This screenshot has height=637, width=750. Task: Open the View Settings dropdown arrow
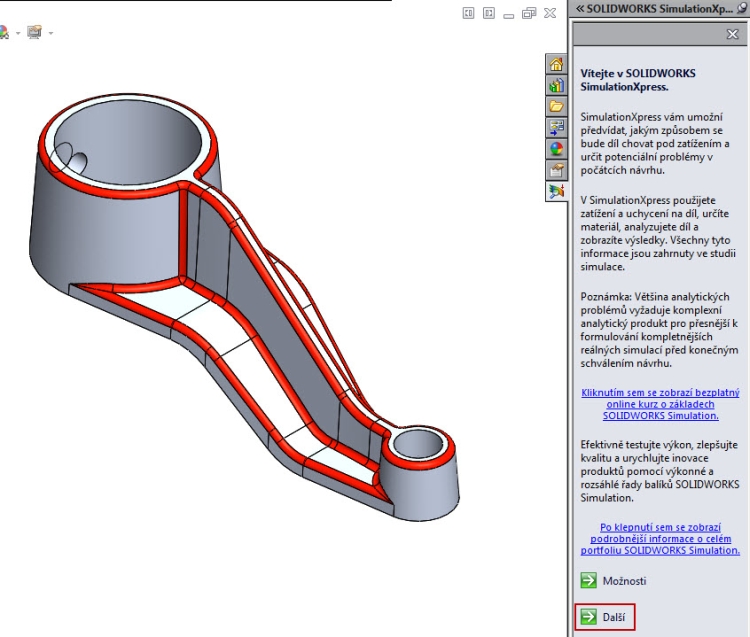51,33
